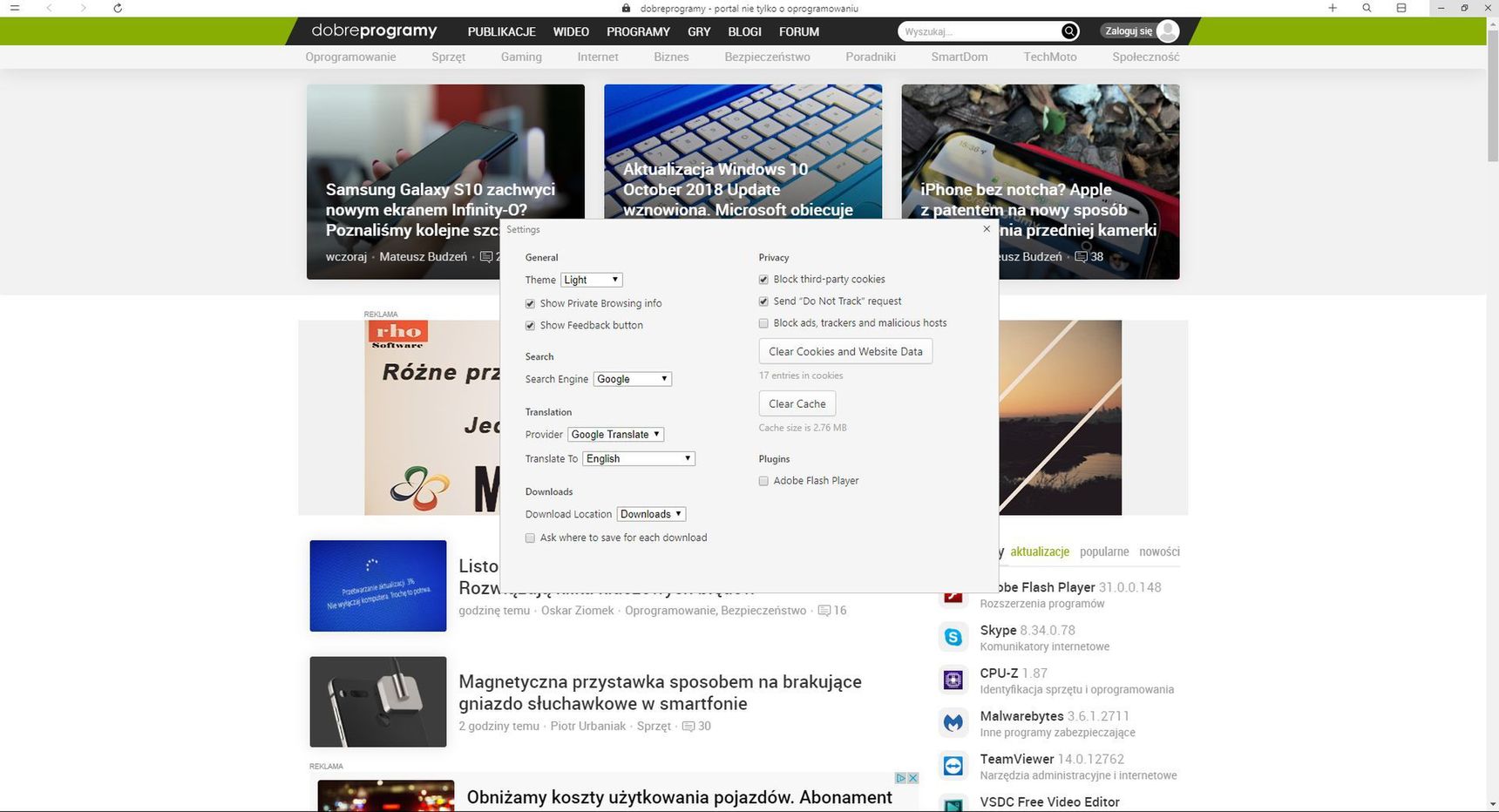Click the ad close X icon

(913, 777)
